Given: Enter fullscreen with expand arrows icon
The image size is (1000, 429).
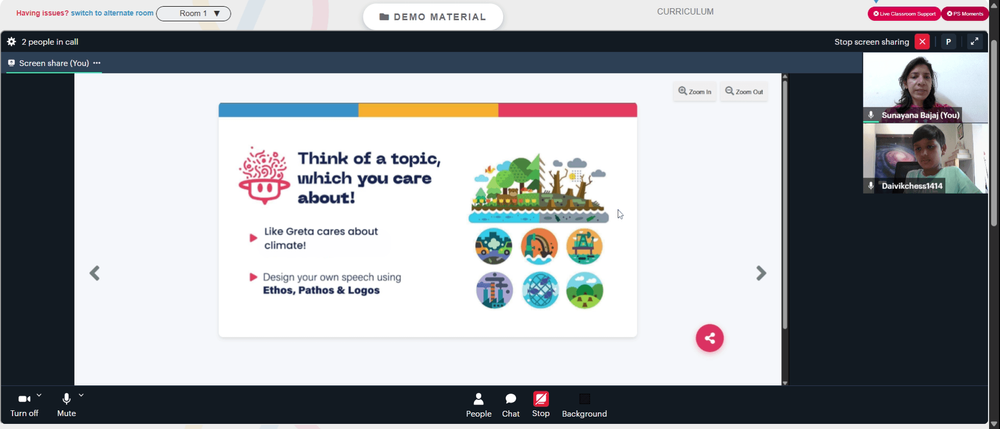Looking at the screenshot, I should 974,42.
